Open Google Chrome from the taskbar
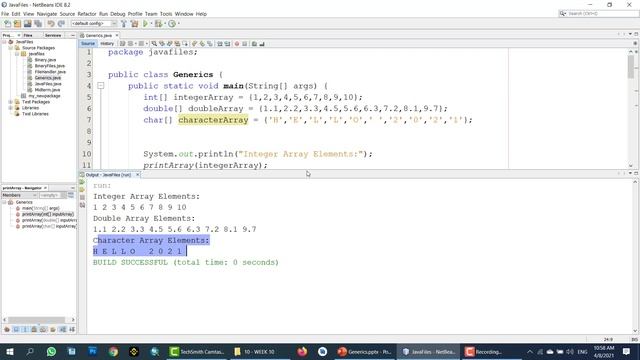Viewport: 640px width, 360px height. [113, 351]
